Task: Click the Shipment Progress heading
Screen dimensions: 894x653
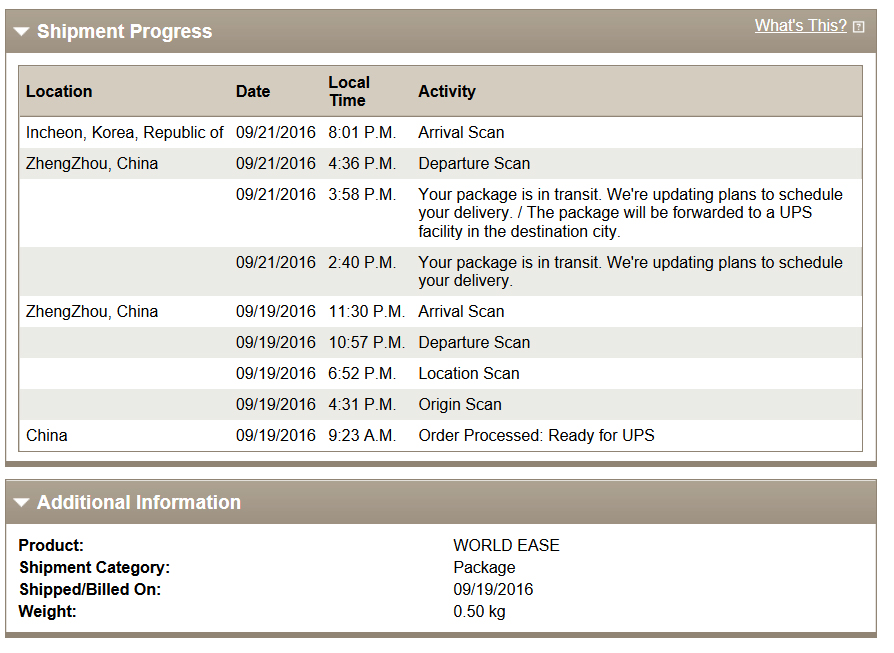Action: (124, 31)
